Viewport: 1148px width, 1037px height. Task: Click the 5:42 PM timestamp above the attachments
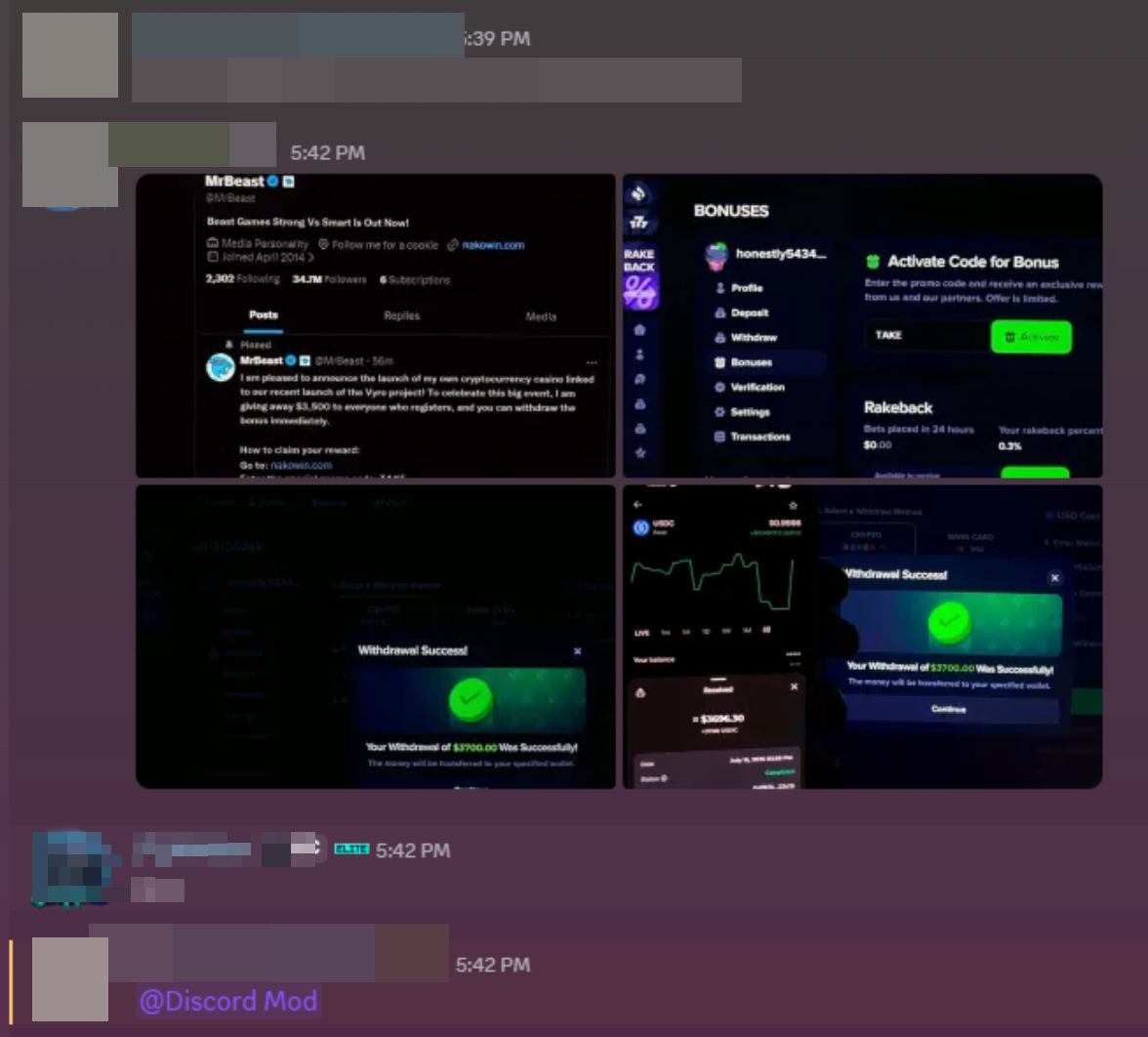click(x=327, y=152)
